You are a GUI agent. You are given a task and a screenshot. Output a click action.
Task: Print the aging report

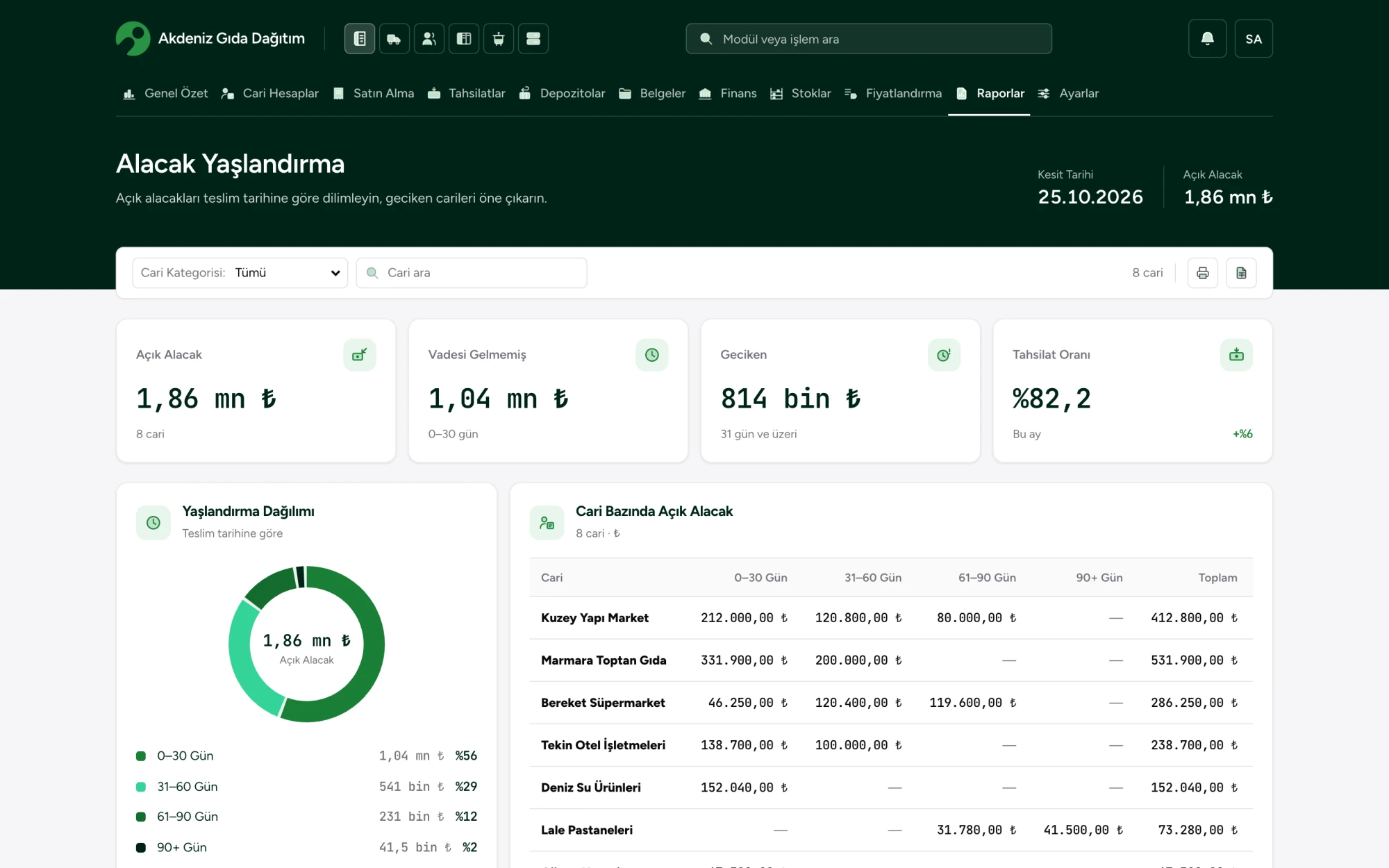pyautogui.click(x=1203, y=273)
